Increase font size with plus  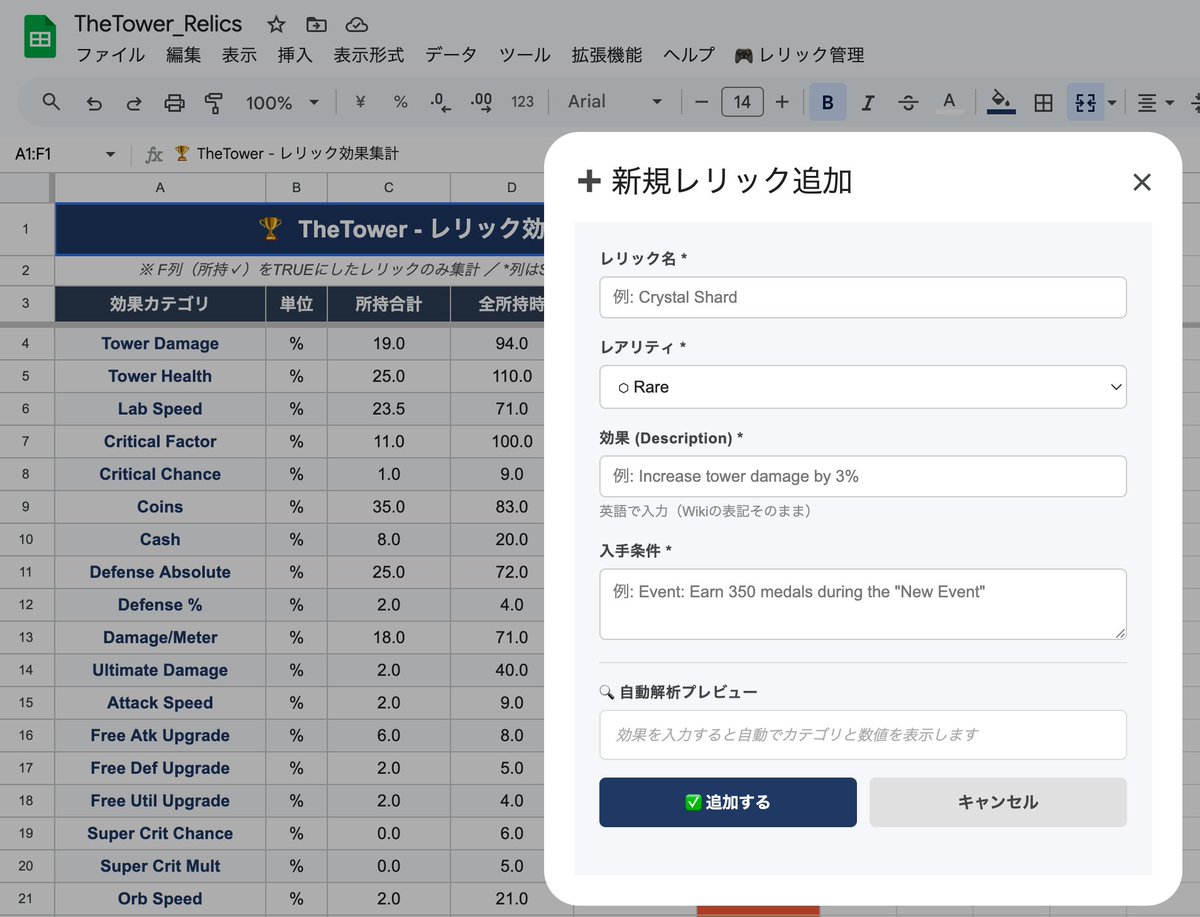782,102
